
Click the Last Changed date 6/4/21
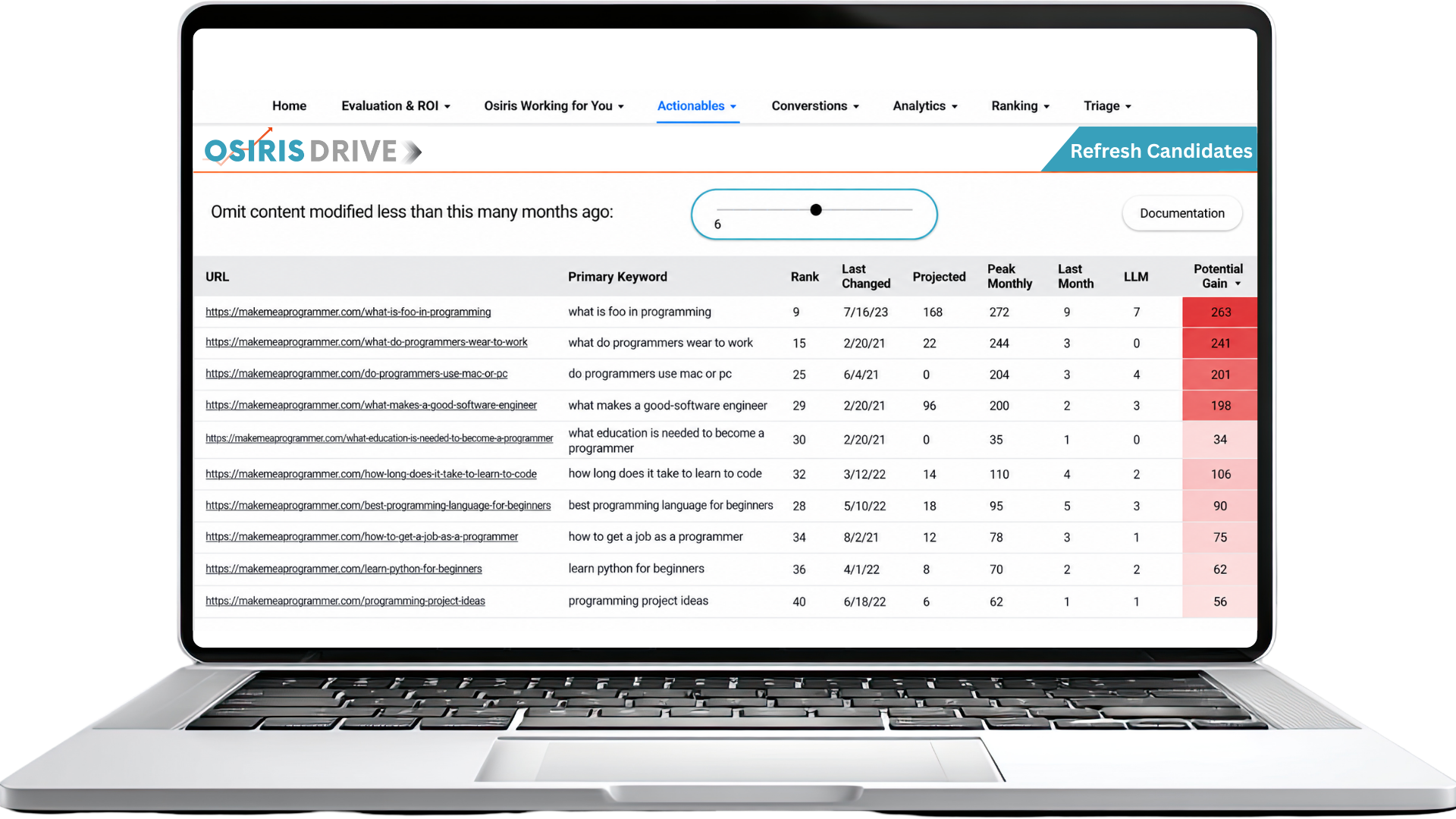(x=861, y=375)
